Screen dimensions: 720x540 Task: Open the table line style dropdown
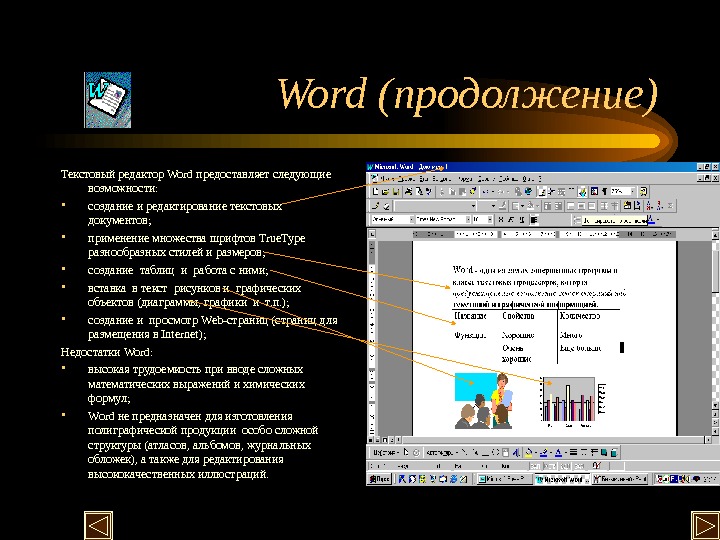tap(473, 206)
